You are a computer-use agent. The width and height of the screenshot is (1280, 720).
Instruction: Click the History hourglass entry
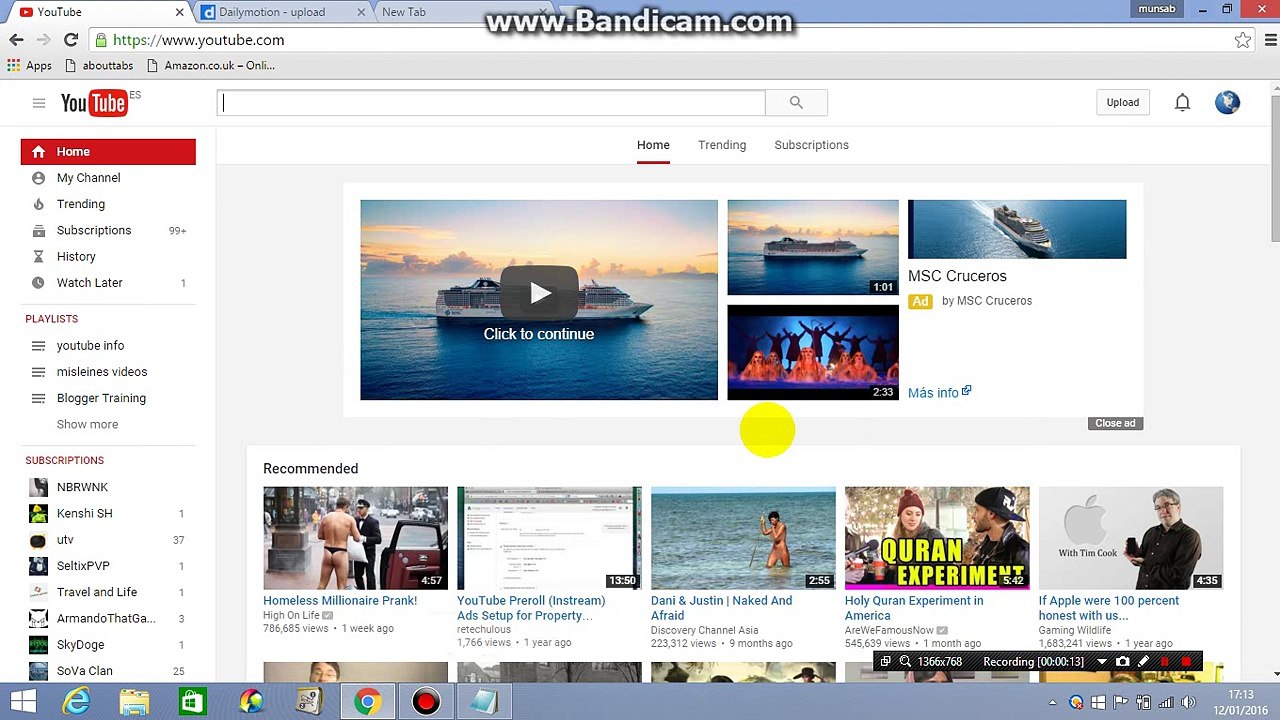pyautogui.click(x=108, y=257)
